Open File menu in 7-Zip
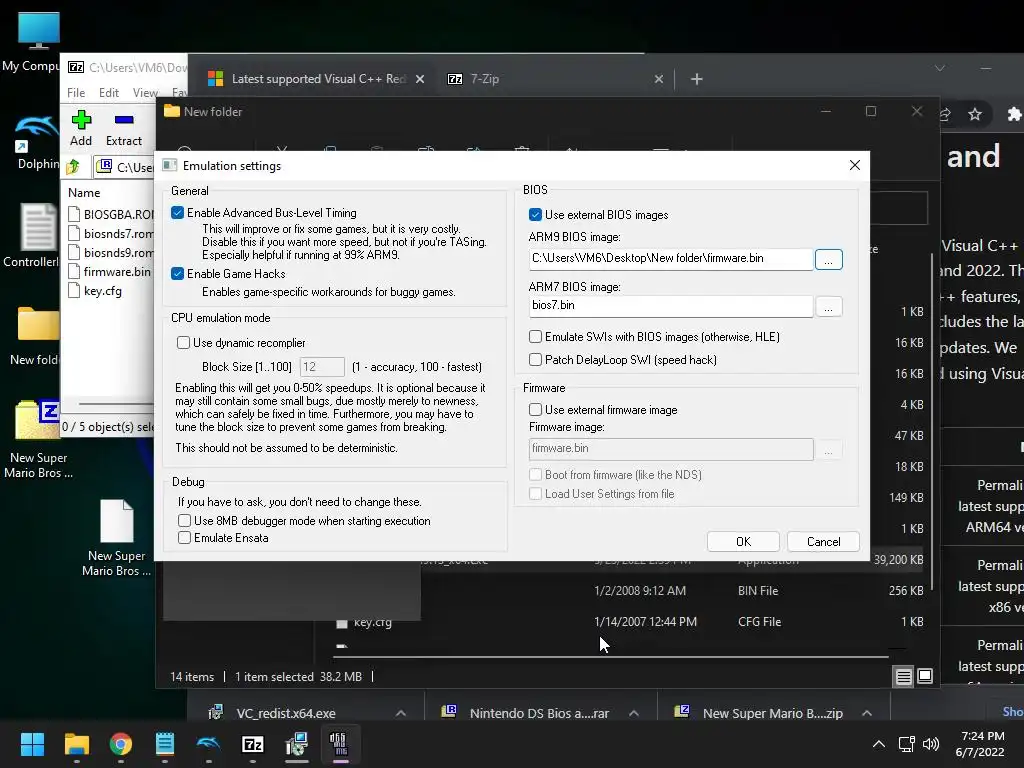This screenshot has height=768, width=1024. coord(76,93)
